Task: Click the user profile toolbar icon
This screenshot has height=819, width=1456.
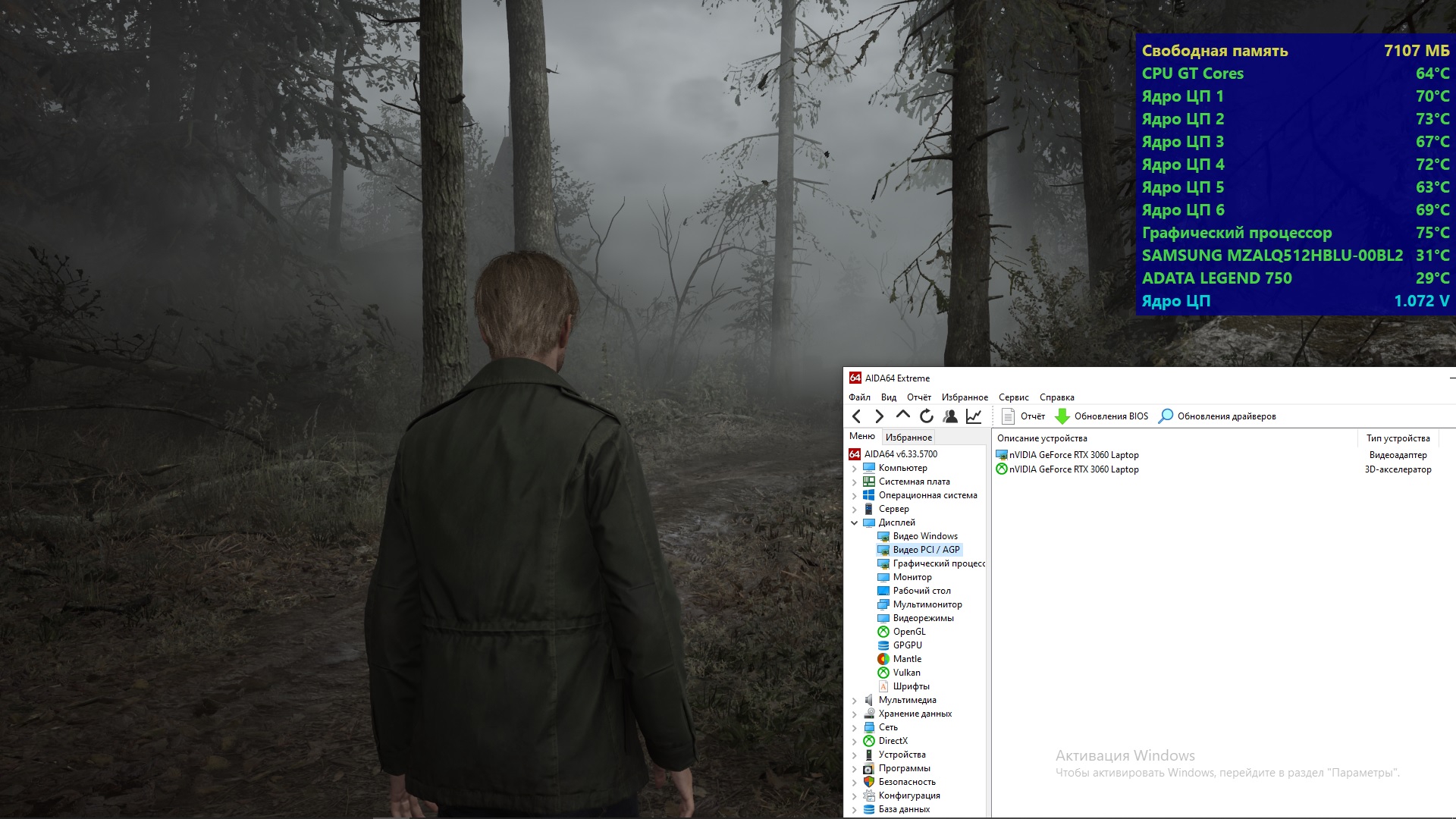Action: coord(949,416)
